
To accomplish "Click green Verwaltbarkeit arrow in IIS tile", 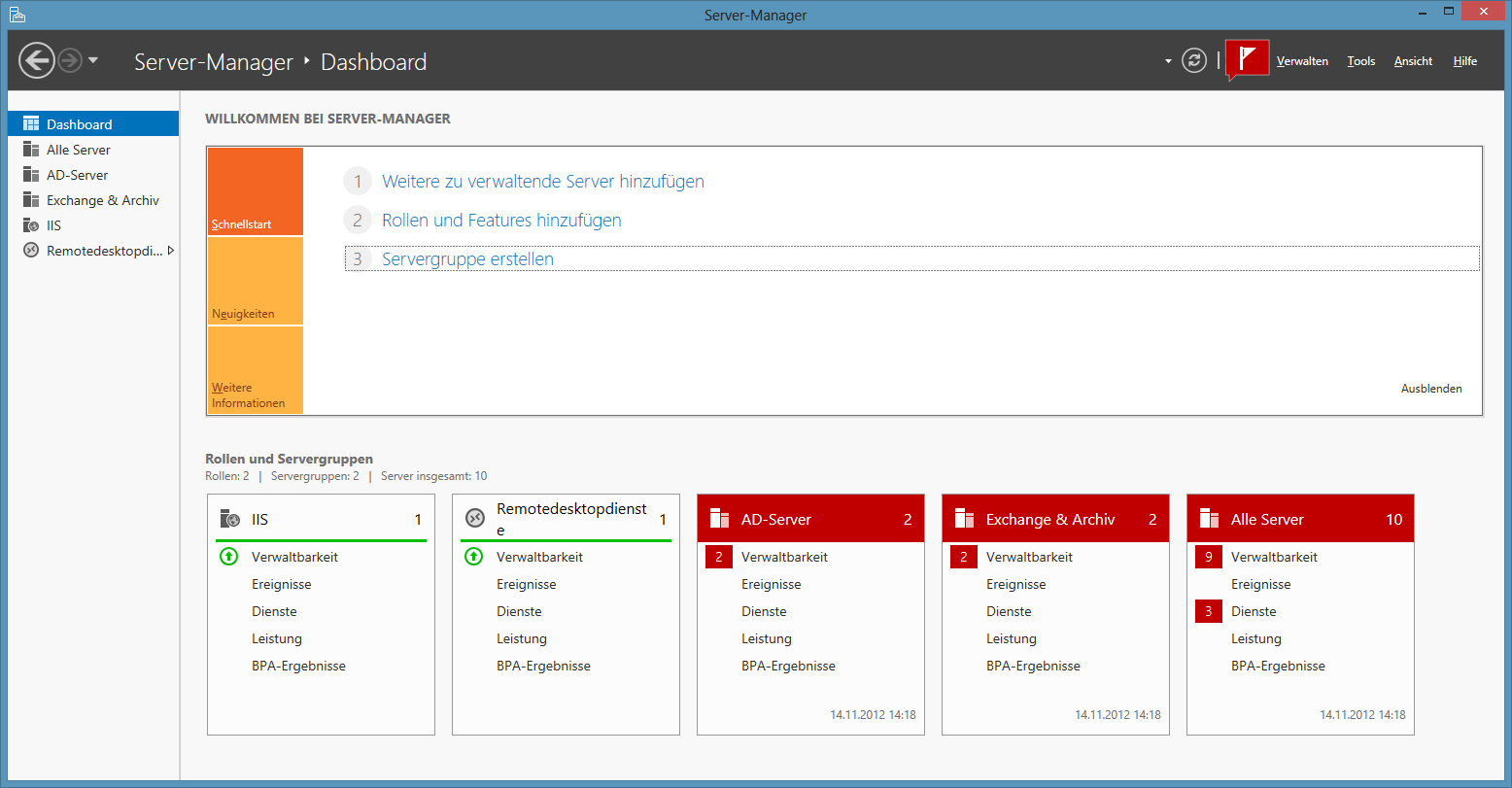I will 228,557.
